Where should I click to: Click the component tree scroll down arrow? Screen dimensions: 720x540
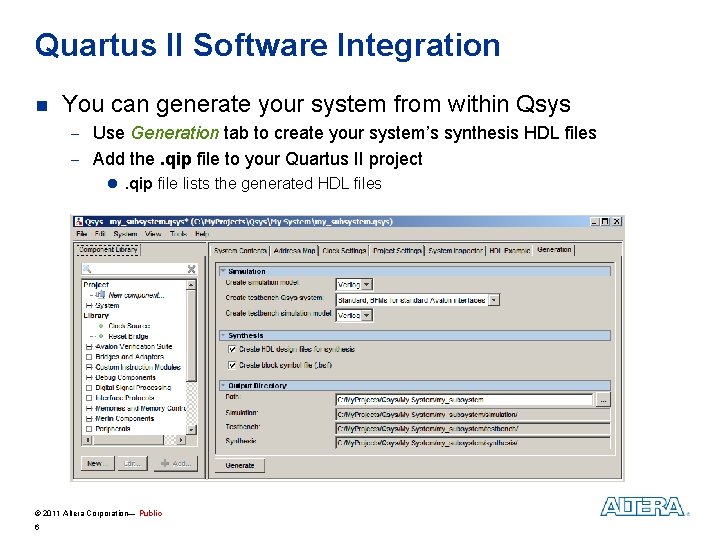click(191, 430)
